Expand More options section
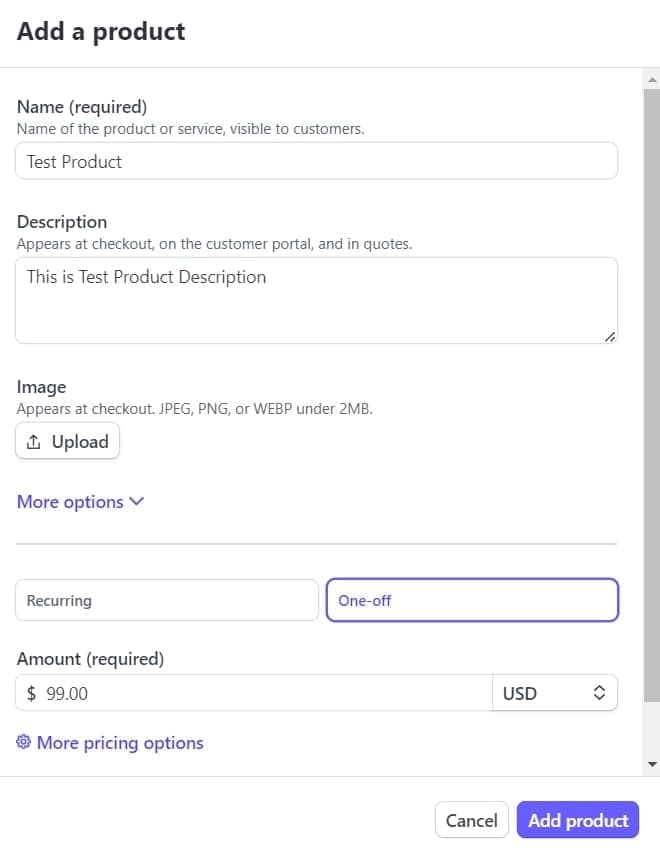This screenshot has height=848, width=660. (x=70, y=502)
